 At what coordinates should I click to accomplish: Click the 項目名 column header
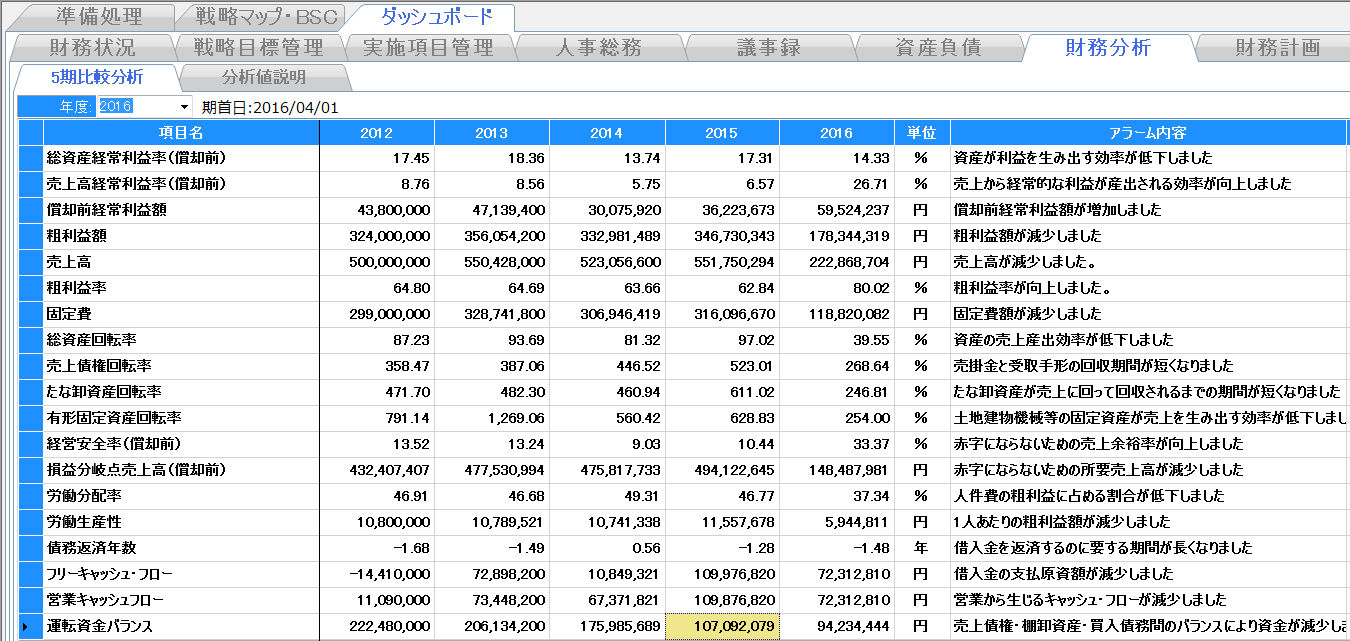pyautogui.click(x=181, y=133)
